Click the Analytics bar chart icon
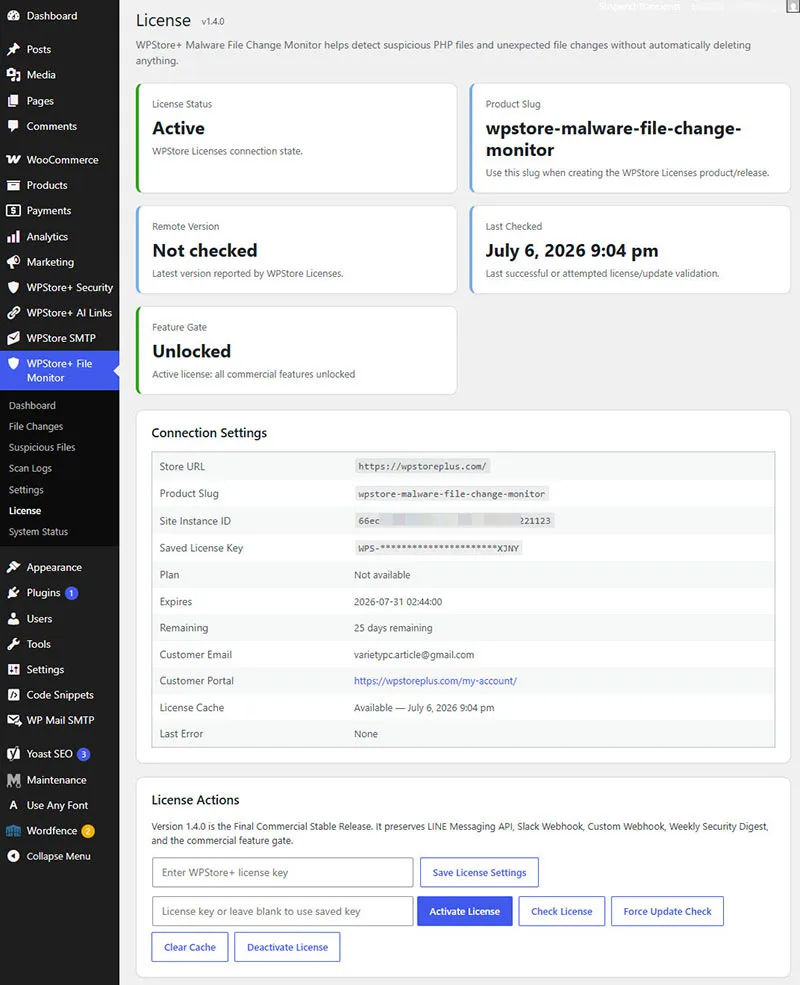This screenshot has width=800, height=985. click(x=13, y=237)
